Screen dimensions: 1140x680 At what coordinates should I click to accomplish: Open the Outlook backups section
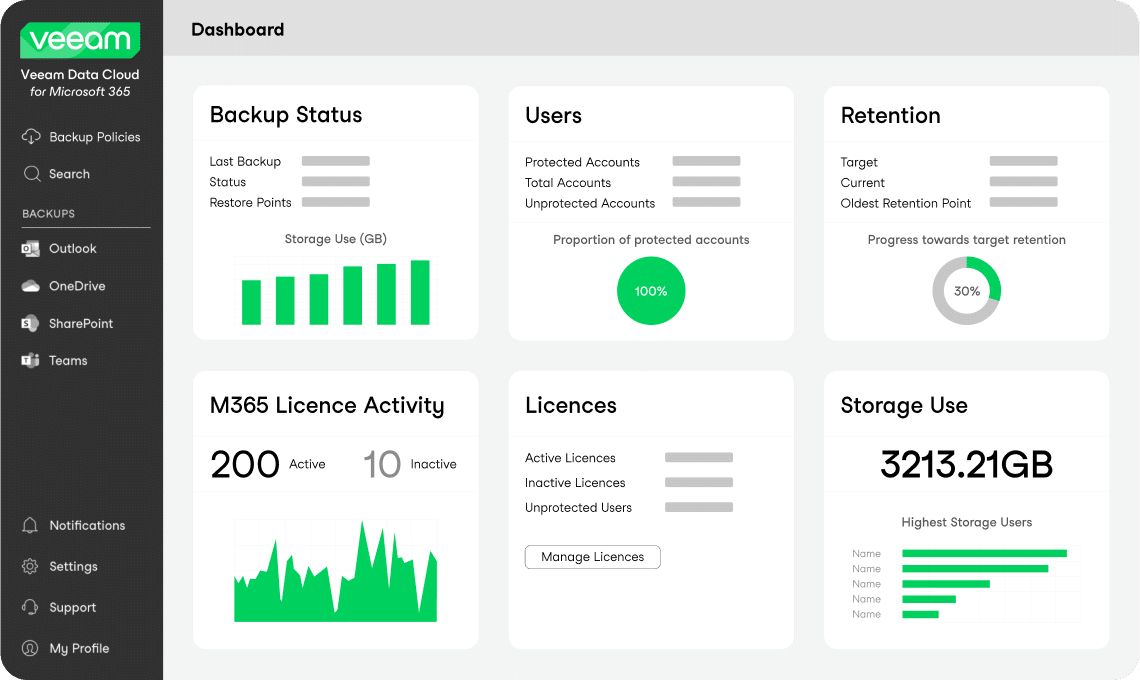(74, 248)
